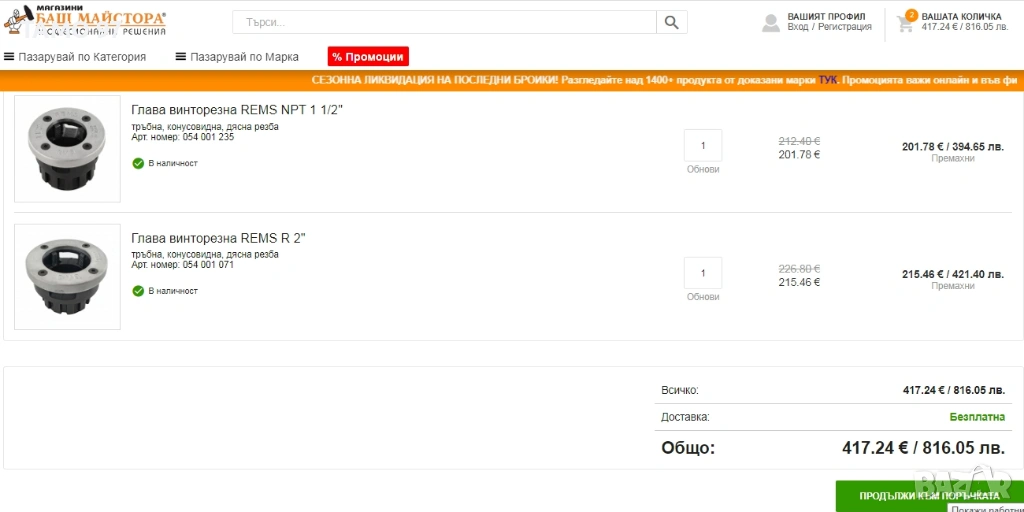Click green availability checkmark for REMS NPT 1 1/2"
The image size is (1024, 512).
coord(138,163)
